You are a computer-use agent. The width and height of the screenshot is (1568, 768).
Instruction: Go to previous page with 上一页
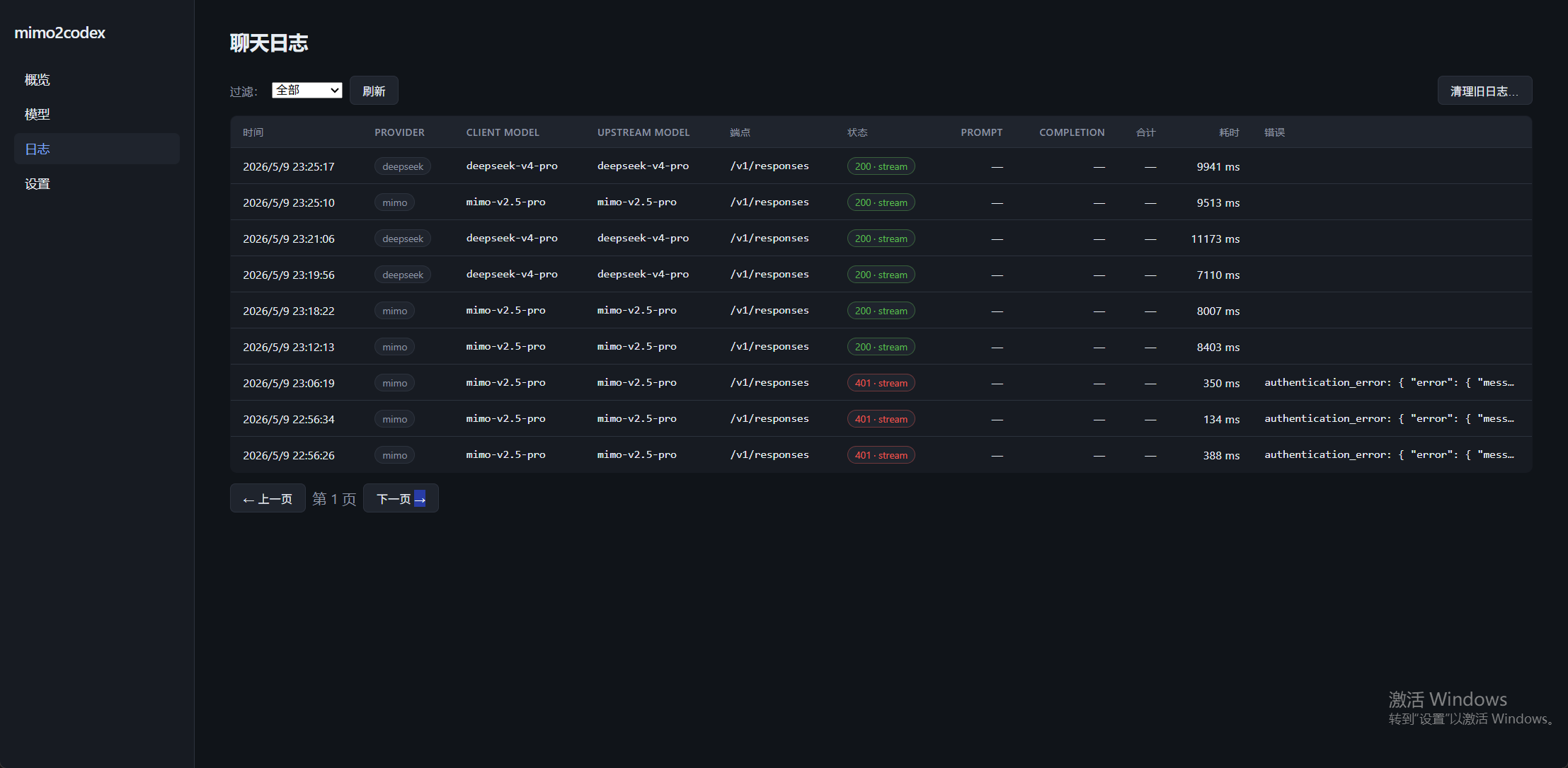(268, 498)
